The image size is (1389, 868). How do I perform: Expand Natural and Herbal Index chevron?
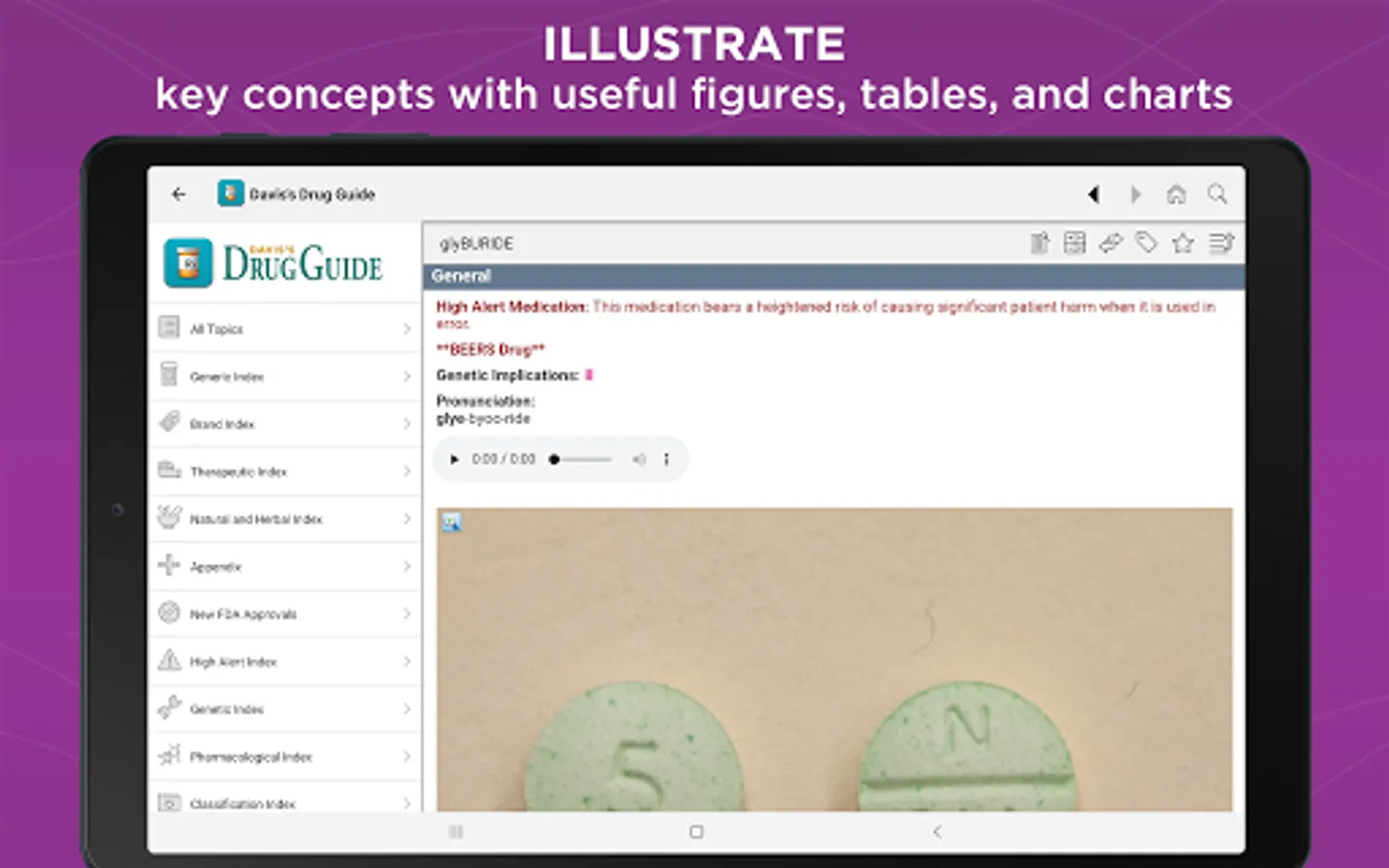(x=406, y=519)
